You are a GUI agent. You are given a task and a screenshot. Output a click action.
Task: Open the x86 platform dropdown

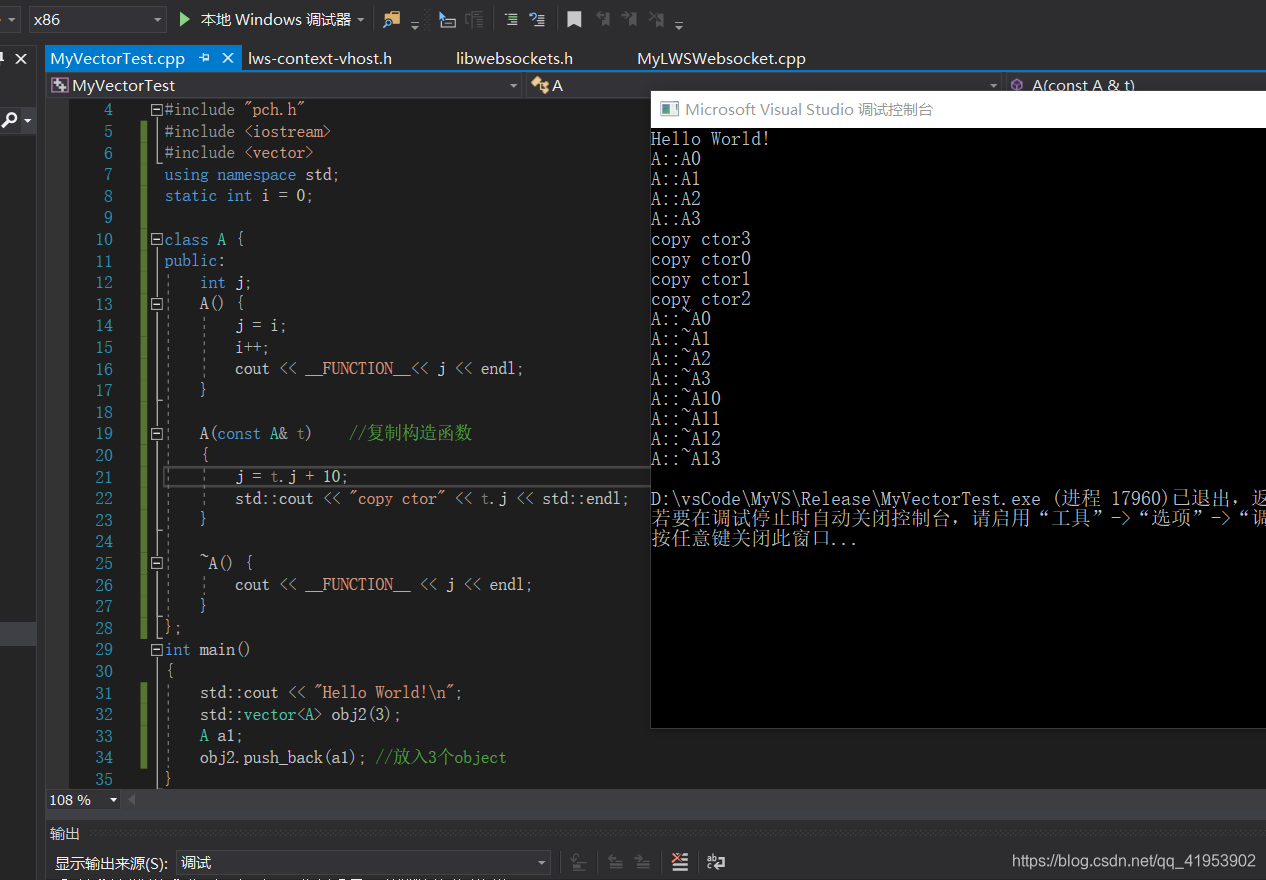[98, 19]
